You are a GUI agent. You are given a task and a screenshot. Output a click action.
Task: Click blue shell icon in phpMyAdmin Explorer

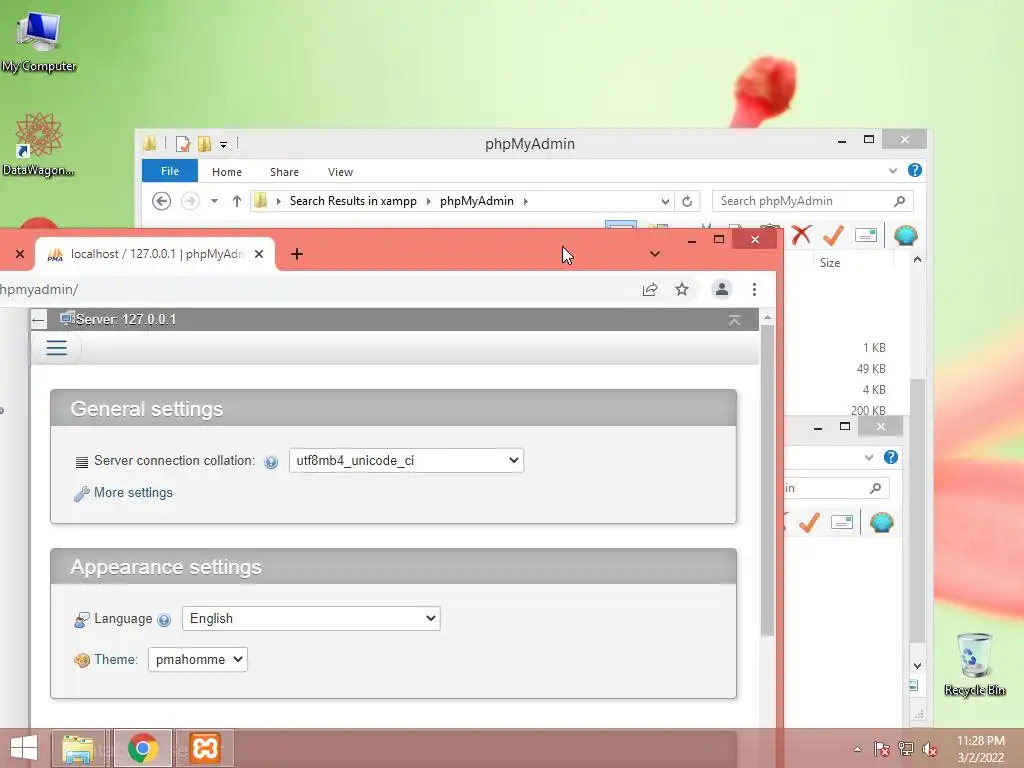[x=906, y=235]
